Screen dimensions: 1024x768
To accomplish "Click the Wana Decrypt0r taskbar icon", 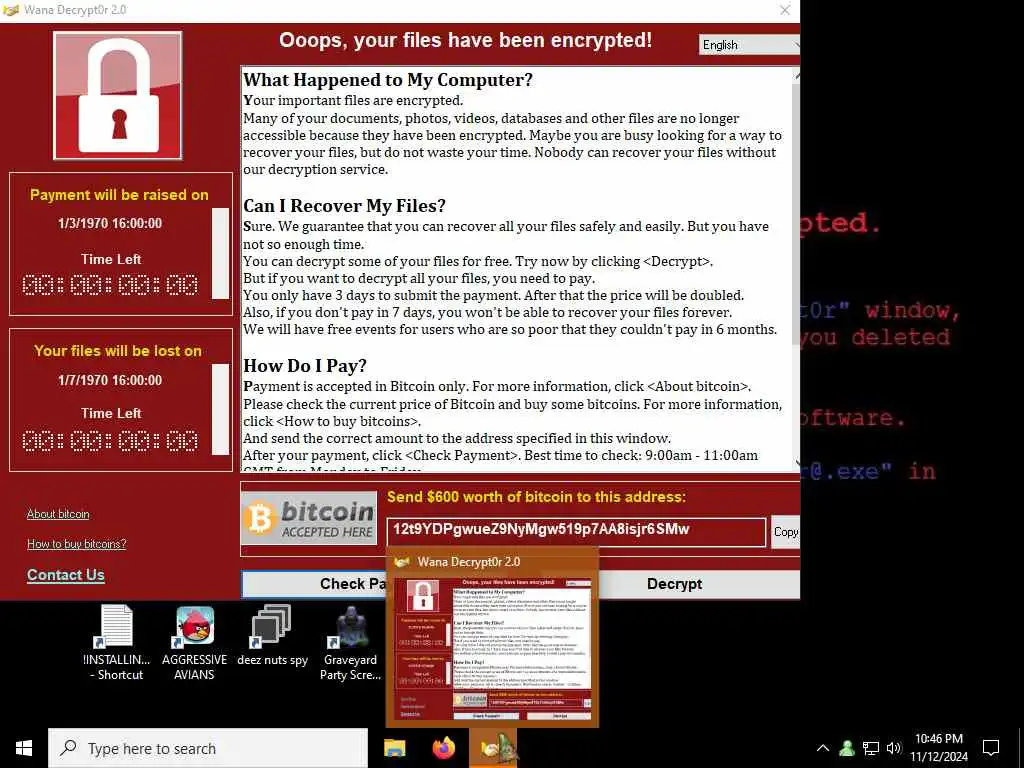I will 494,748.
